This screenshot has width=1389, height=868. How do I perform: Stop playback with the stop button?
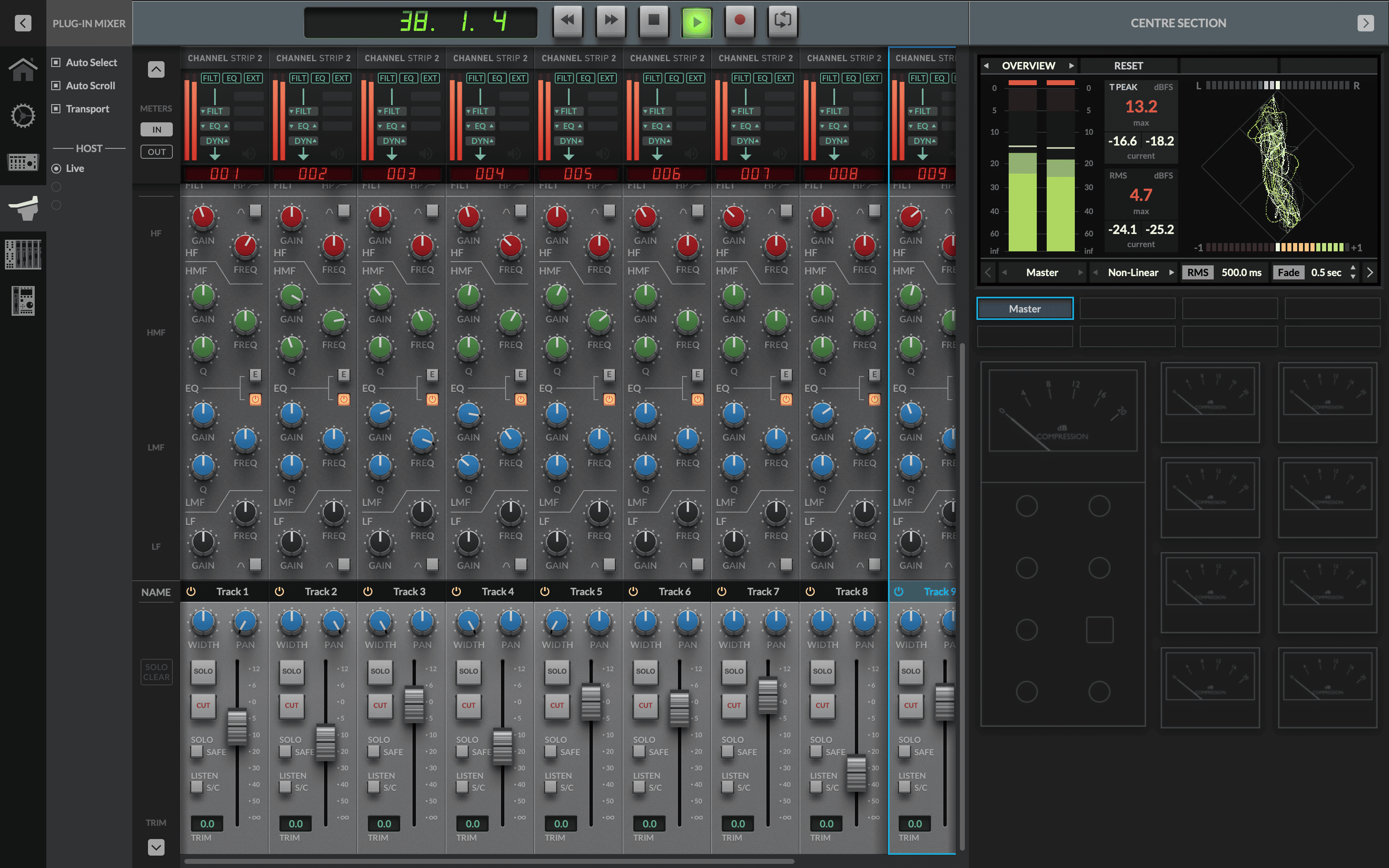click(x=654, y=21)
